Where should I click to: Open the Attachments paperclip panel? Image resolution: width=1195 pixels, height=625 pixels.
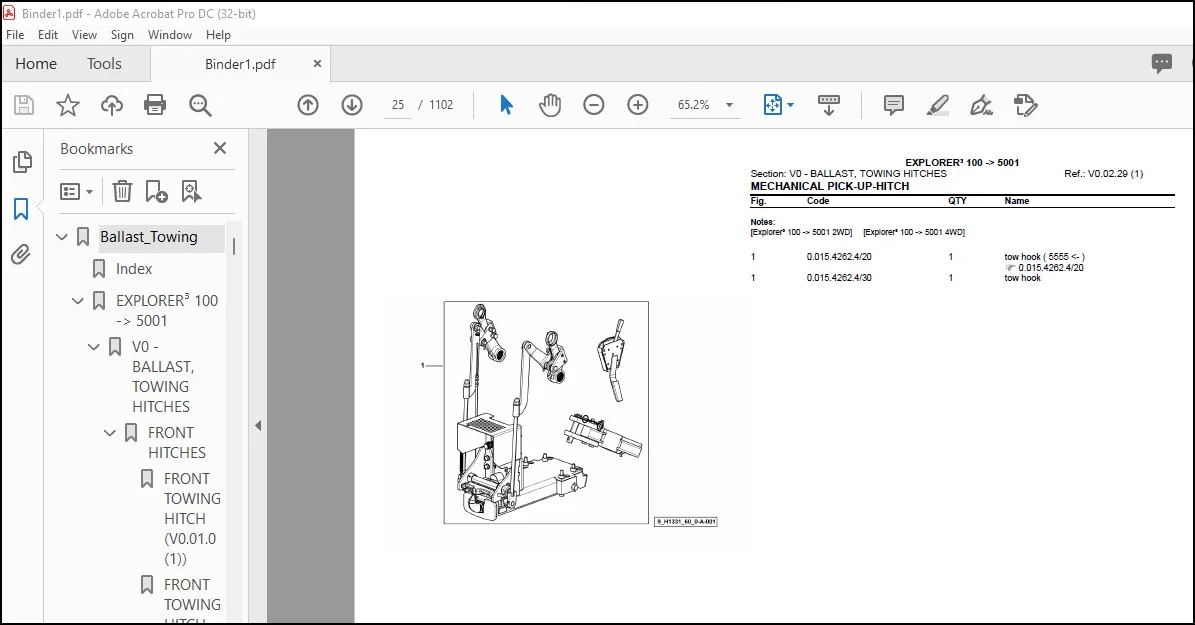[21, 254]
